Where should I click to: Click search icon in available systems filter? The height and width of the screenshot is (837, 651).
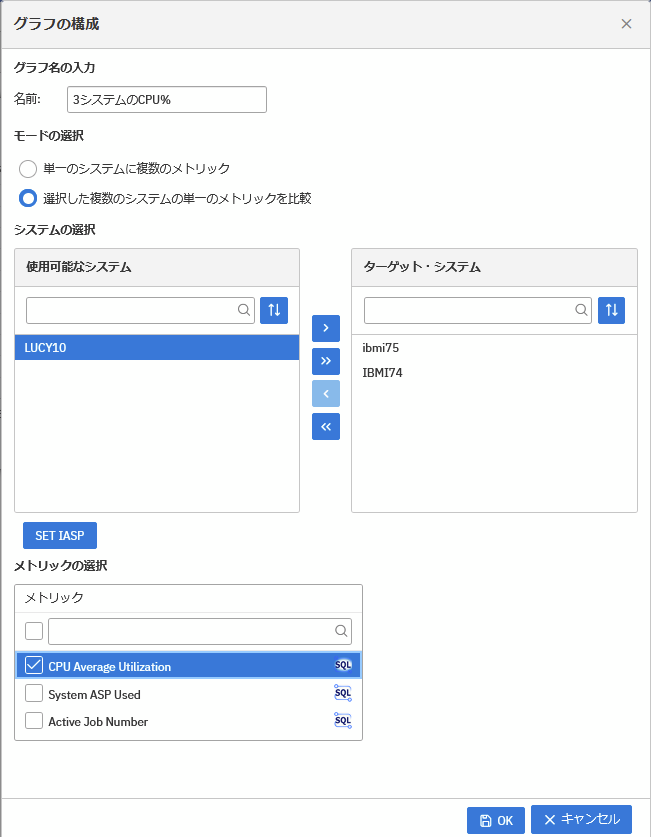click(243, 310)
